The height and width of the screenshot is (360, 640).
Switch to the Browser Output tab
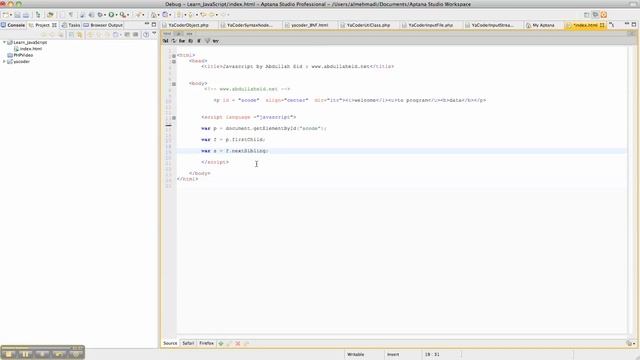[x=103, y=25]
